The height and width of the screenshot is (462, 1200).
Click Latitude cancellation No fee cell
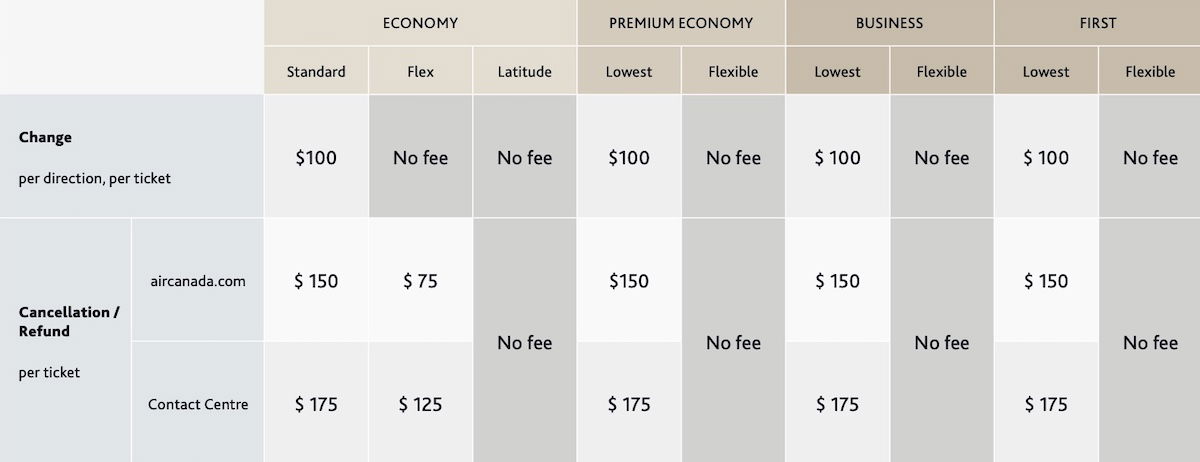pos(525,342)
